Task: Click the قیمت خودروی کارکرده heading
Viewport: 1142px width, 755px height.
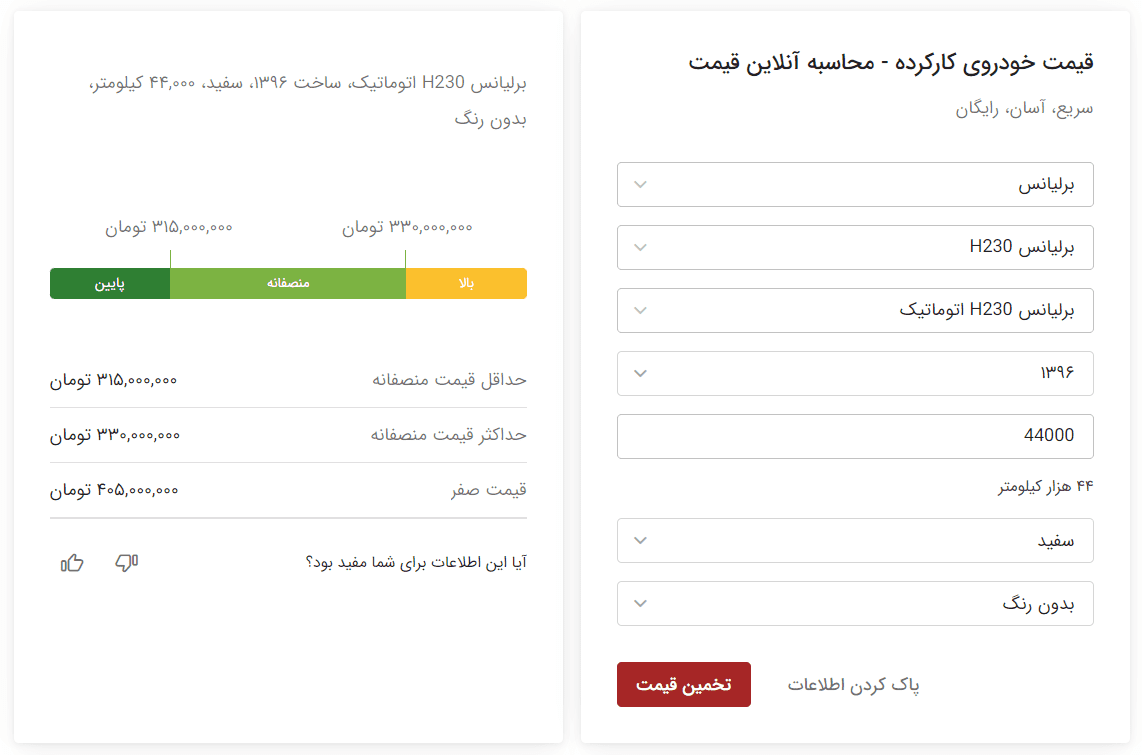Action: click(x=891, y=63)
